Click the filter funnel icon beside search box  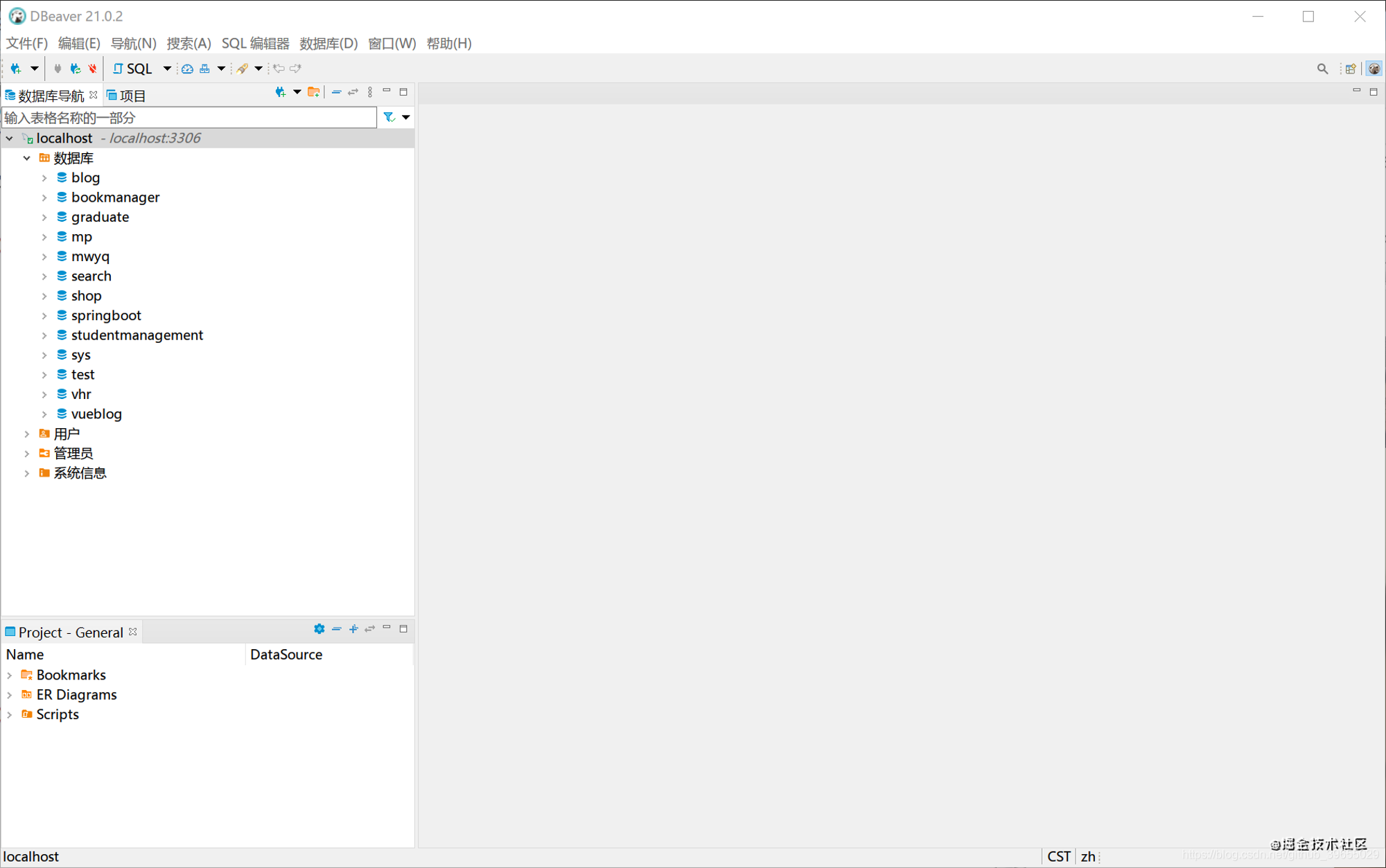coord(389,118)
